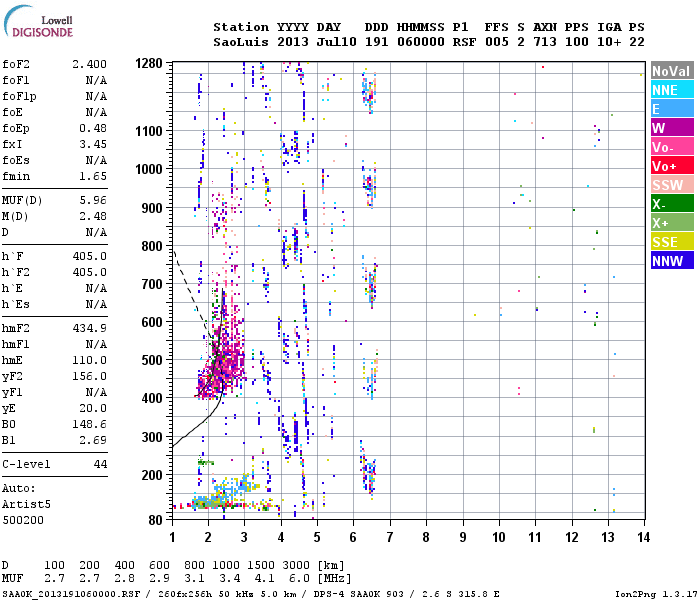The height and width of the screenshot is (600, 700).
Task: Click the foF2 value 2.400
Action: point(89,64)
